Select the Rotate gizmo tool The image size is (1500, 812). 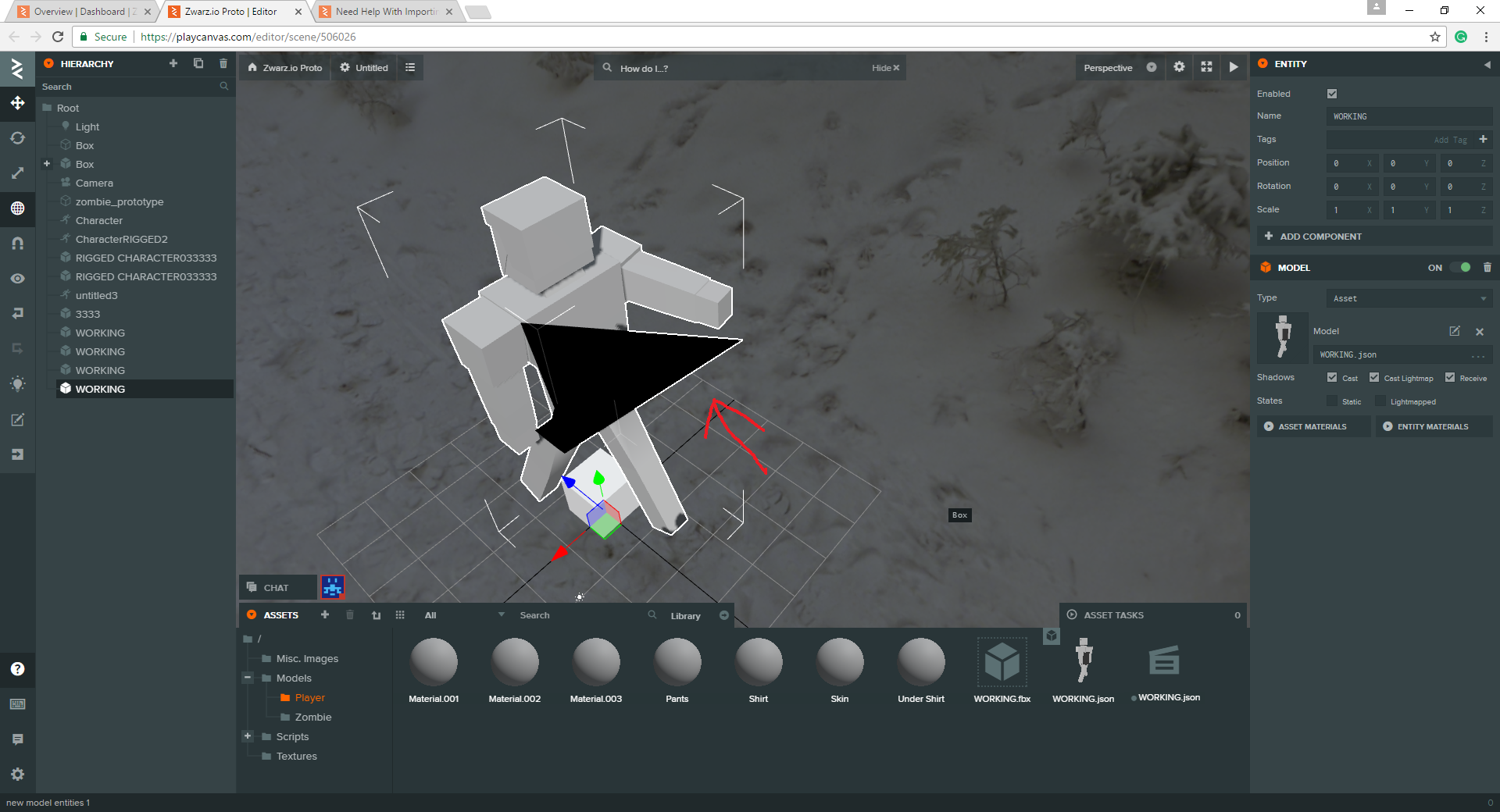[17, 138]
